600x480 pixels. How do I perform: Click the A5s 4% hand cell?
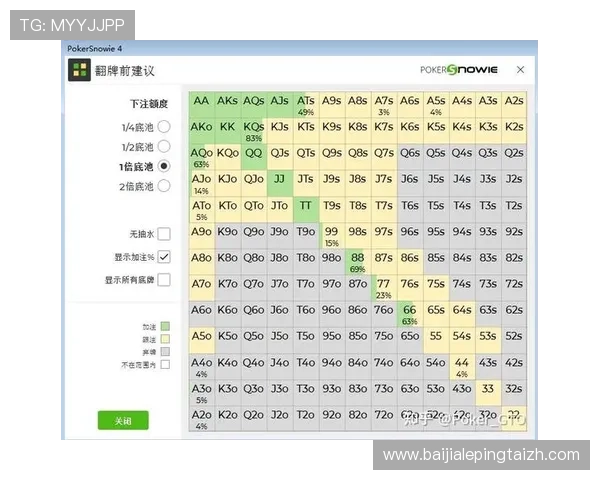pyautogui.click(x=436, y=105)
